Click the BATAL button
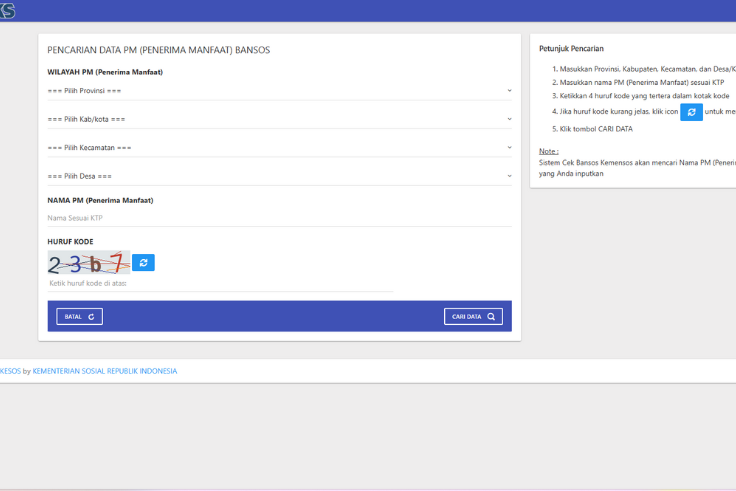This screenshot has width=736, height=491. (79, 316)
